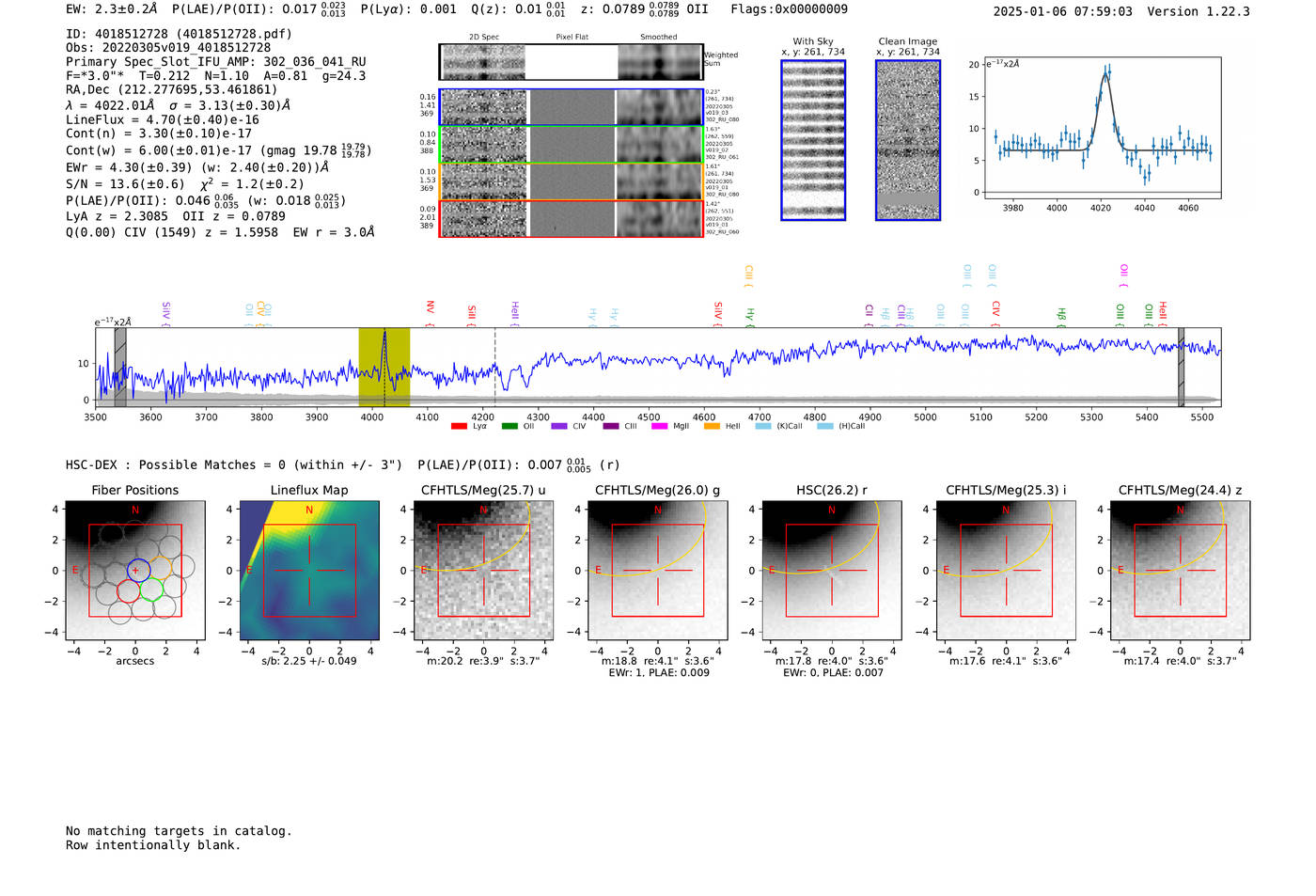Open the CFHTLS/Meg(25.3) i cutout
This screenshot has height=896, width=1316.
coord(1006,570)
